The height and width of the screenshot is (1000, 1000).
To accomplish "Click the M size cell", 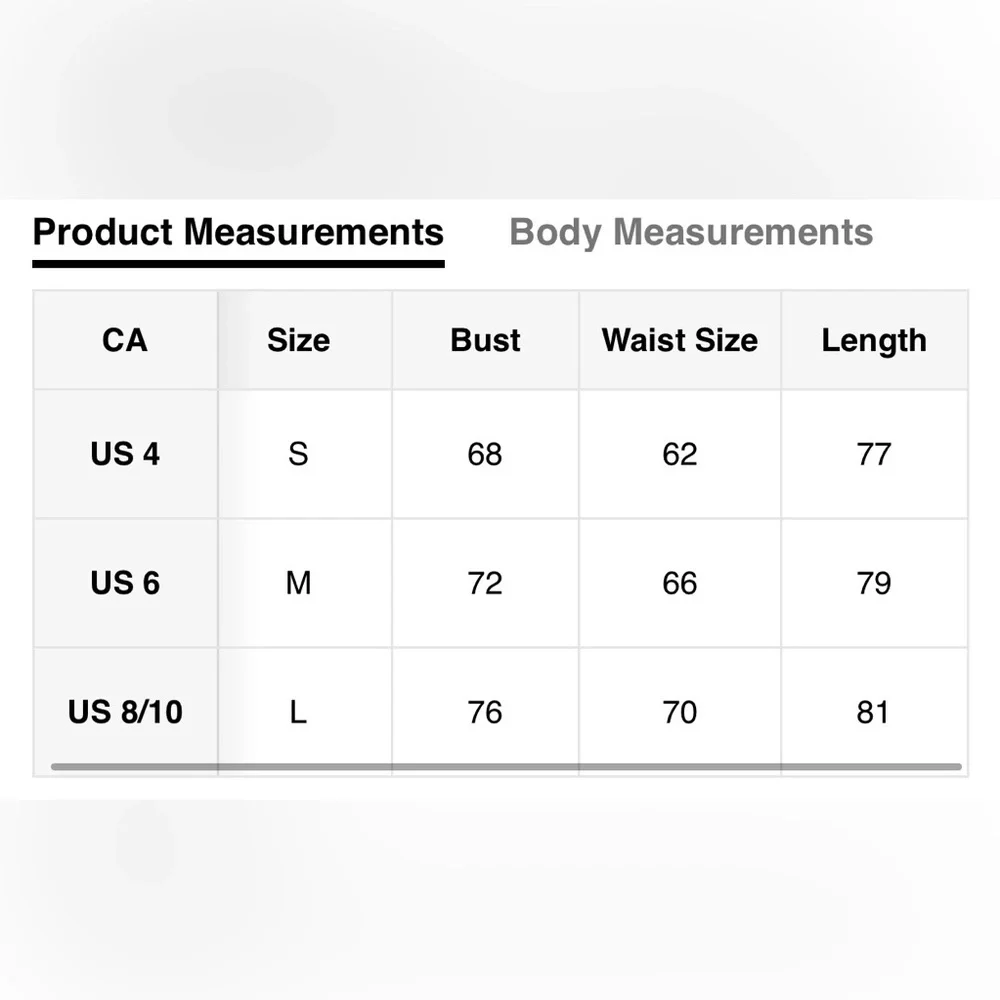I will (x=298, y=583).
